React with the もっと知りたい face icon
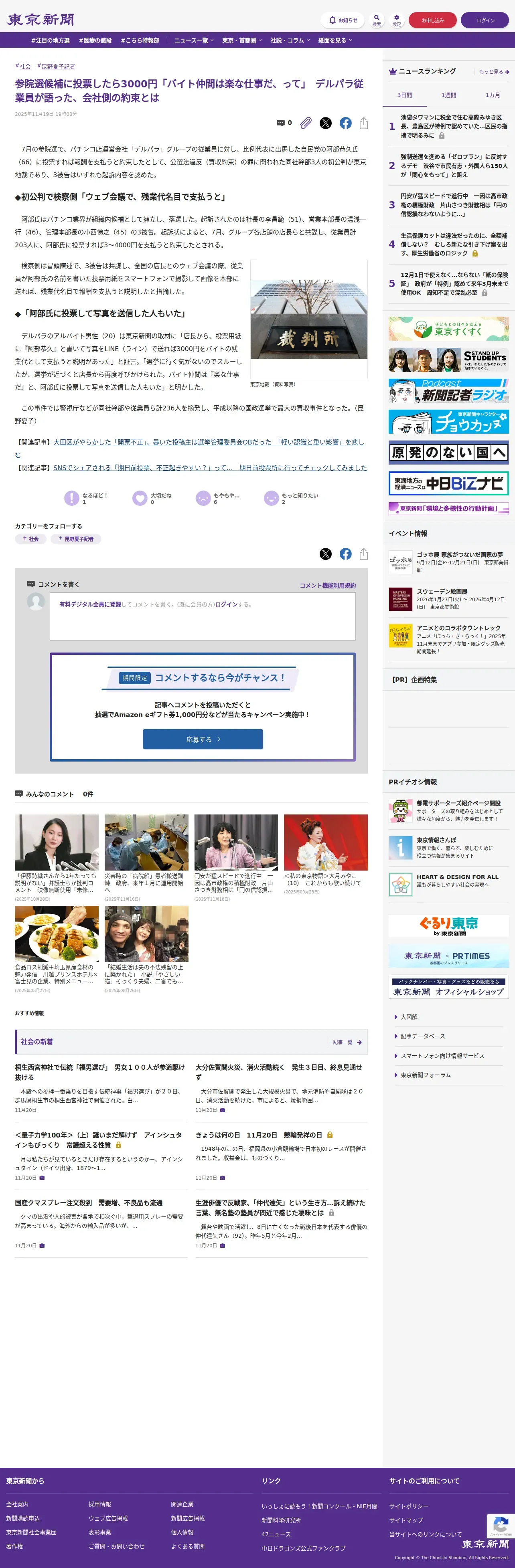 271,498
